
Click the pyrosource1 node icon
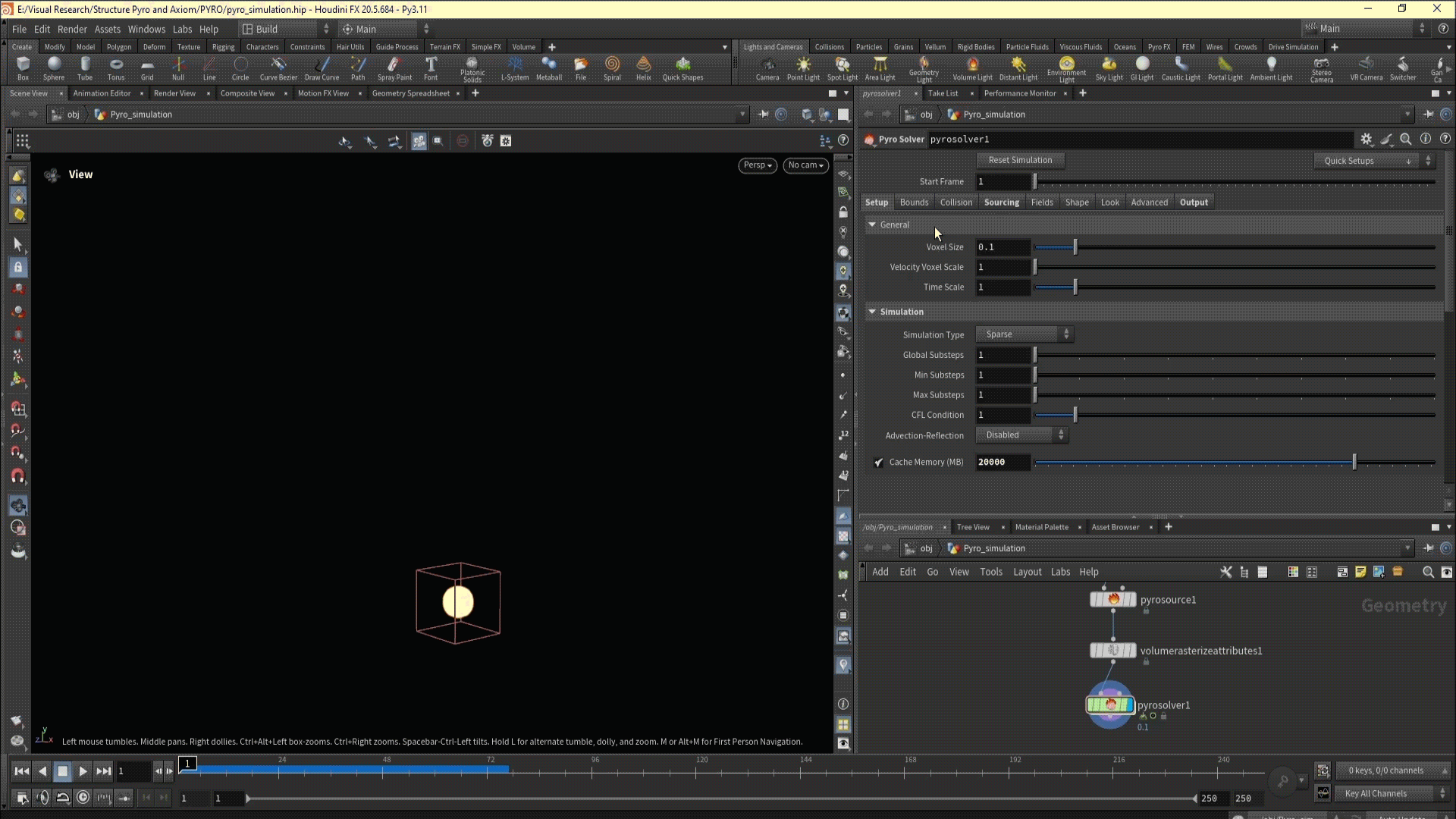[1112, 600]
